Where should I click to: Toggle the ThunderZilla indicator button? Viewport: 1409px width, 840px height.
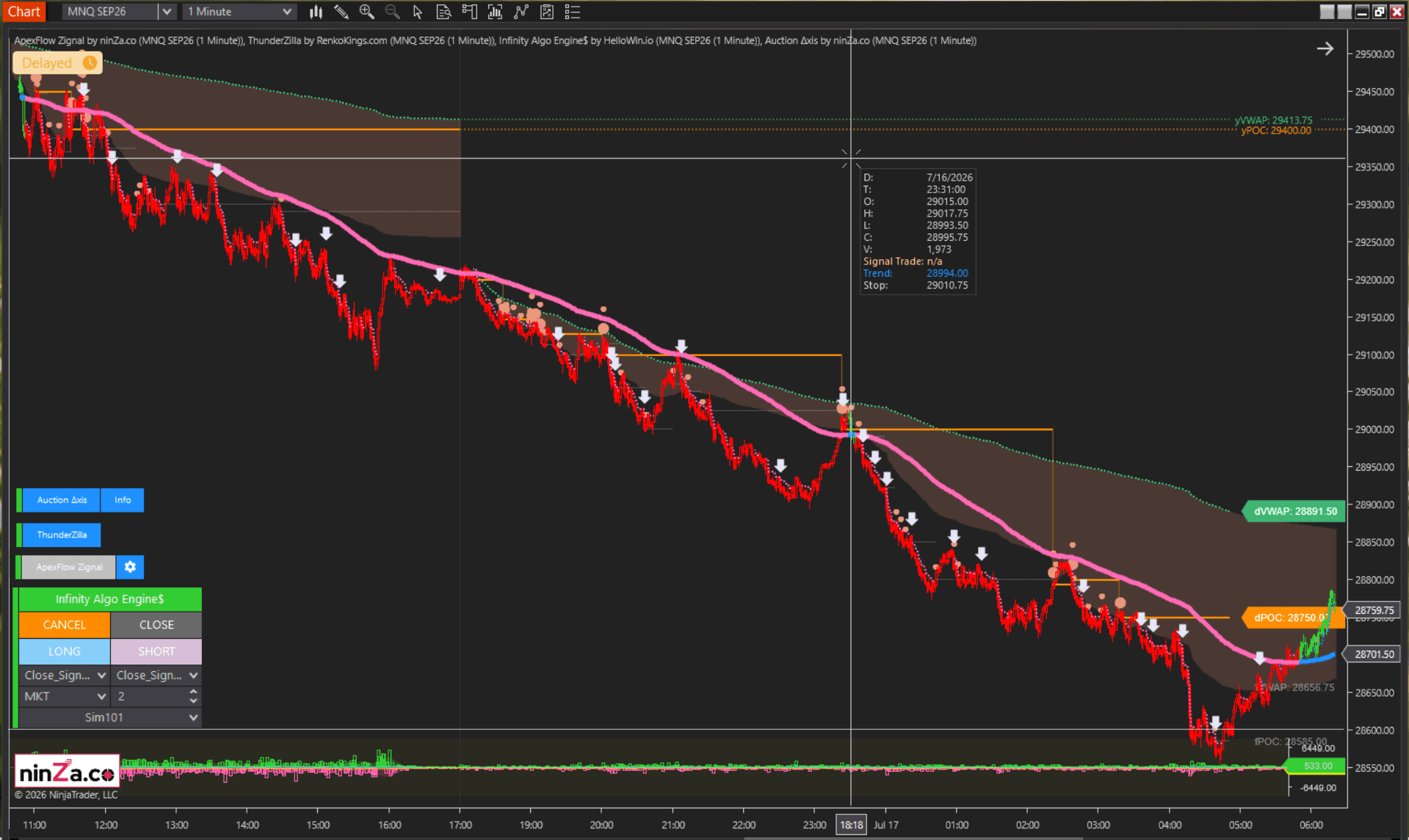62,535
